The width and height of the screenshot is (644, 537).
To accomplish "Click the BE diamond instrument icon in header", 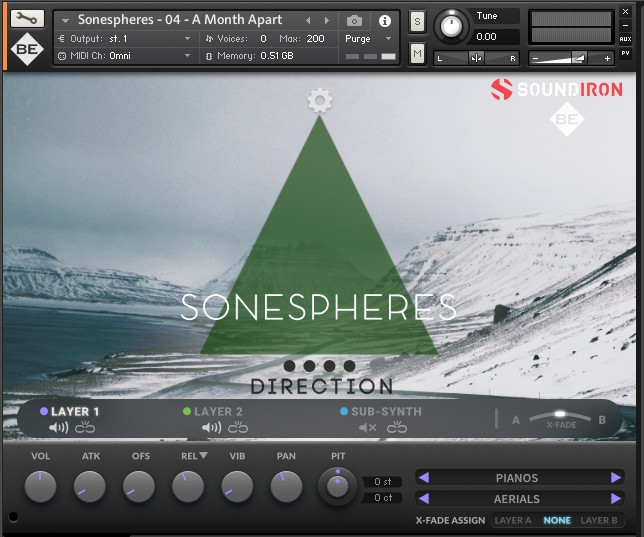I will [x=27, y=49].
